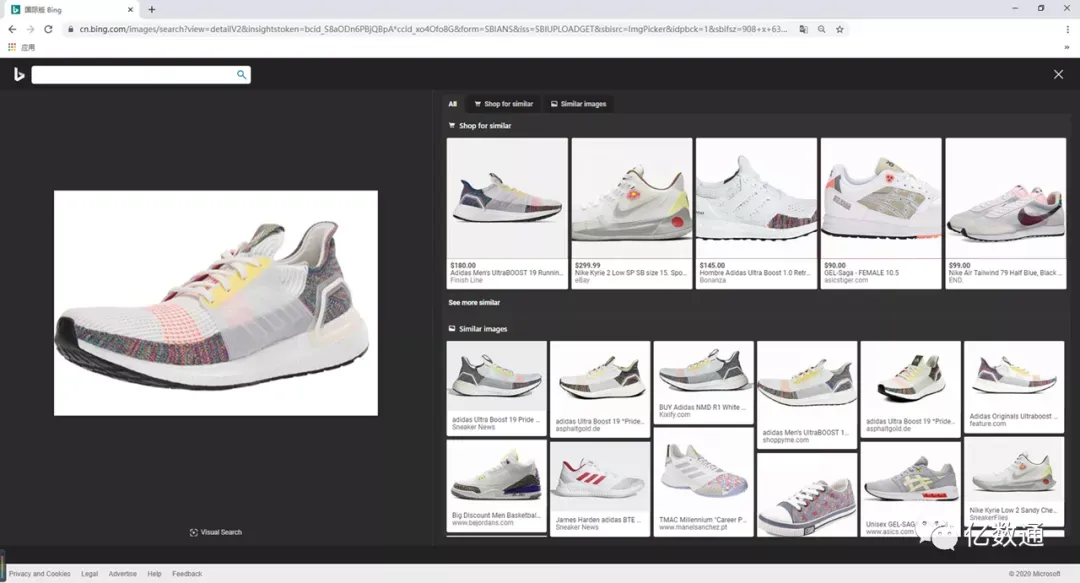The image size is (1080, 583).
Task: Click the search magnifier icon
Action: pos(241,74)
